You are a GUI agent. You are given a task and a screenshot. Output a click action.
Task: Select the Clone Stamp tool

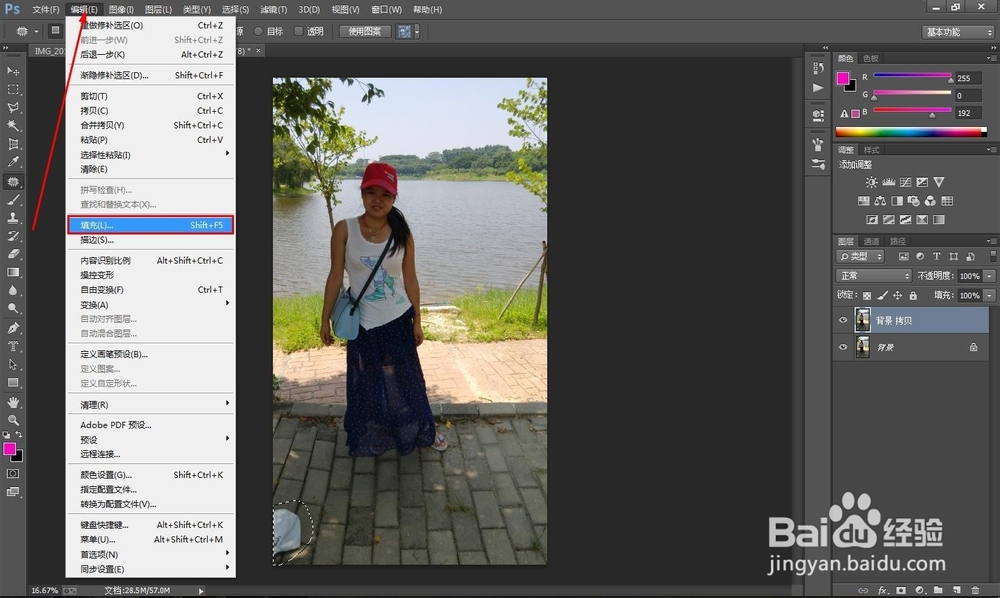pos(13,218)
